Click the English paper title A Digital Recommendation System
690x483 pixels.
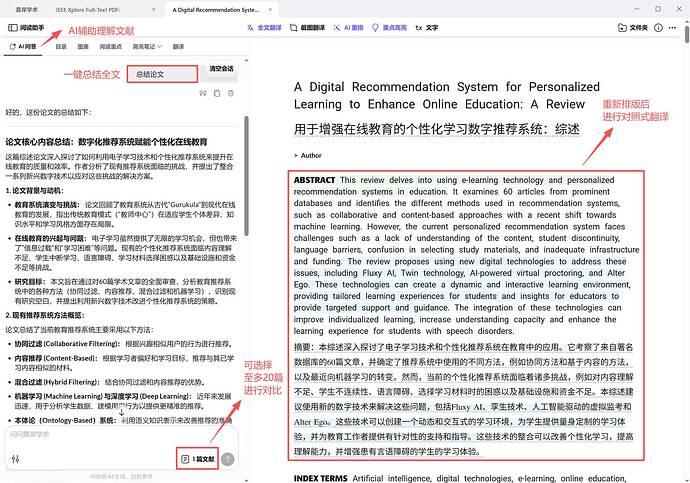pos(447,95)
